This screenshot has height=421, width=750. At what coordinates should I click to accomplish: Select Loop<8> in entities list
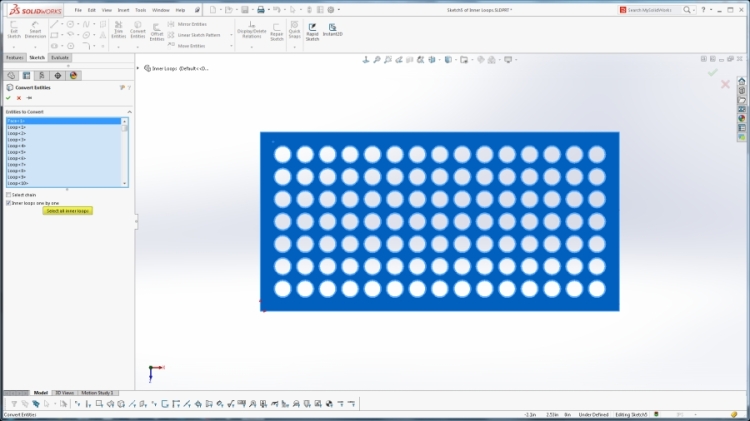click(64, 171)
